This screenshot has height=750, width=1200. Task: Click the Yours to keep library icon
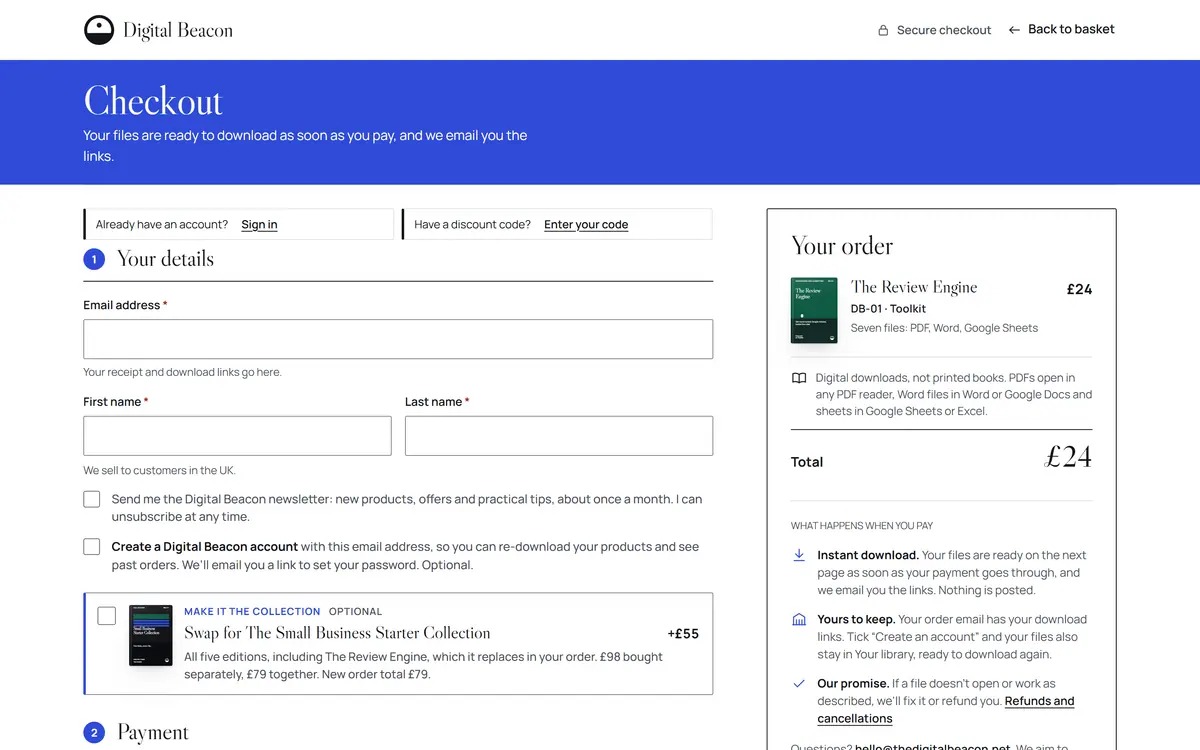click(x=799, y=620)
